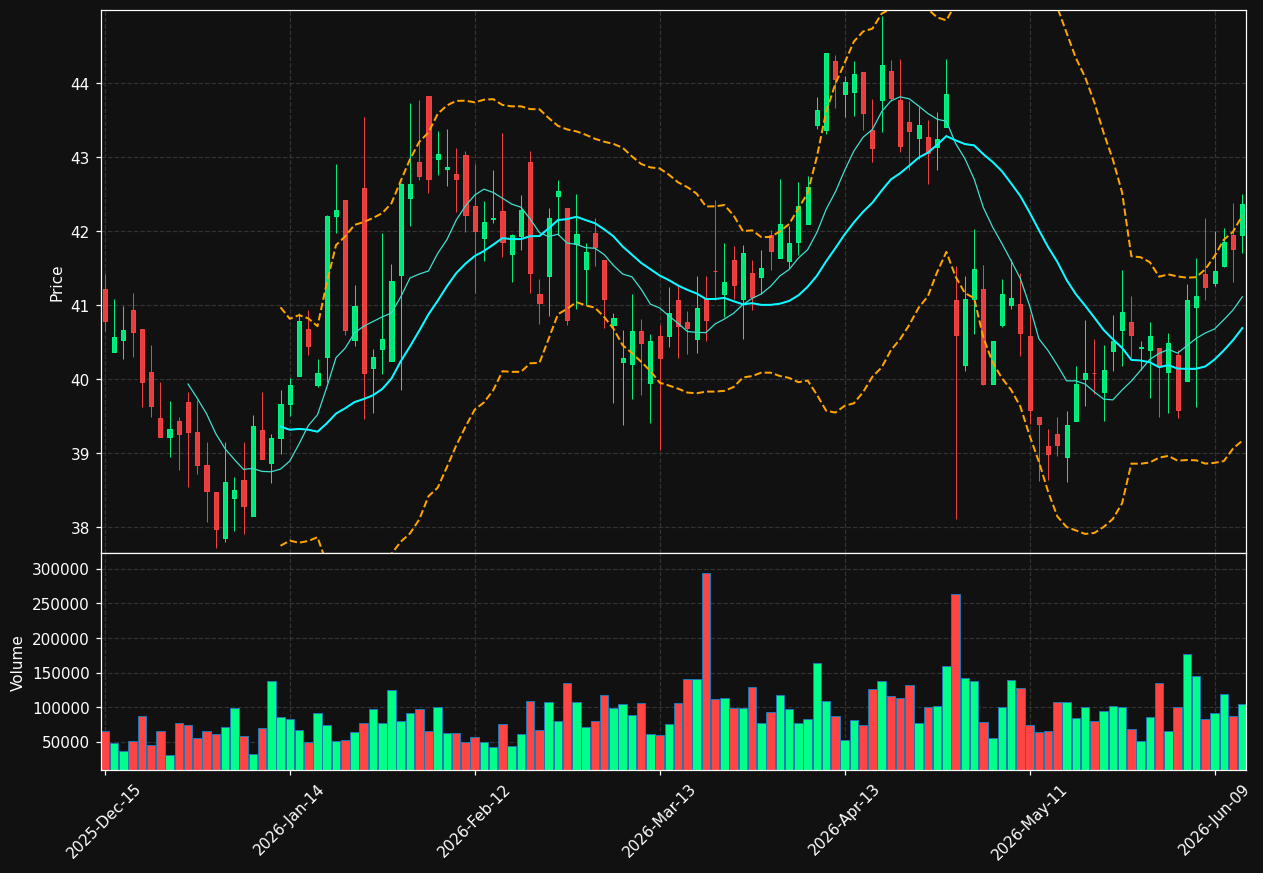Click the Volume axis title
Screen dimensions: 1263x873
[17, 663]
